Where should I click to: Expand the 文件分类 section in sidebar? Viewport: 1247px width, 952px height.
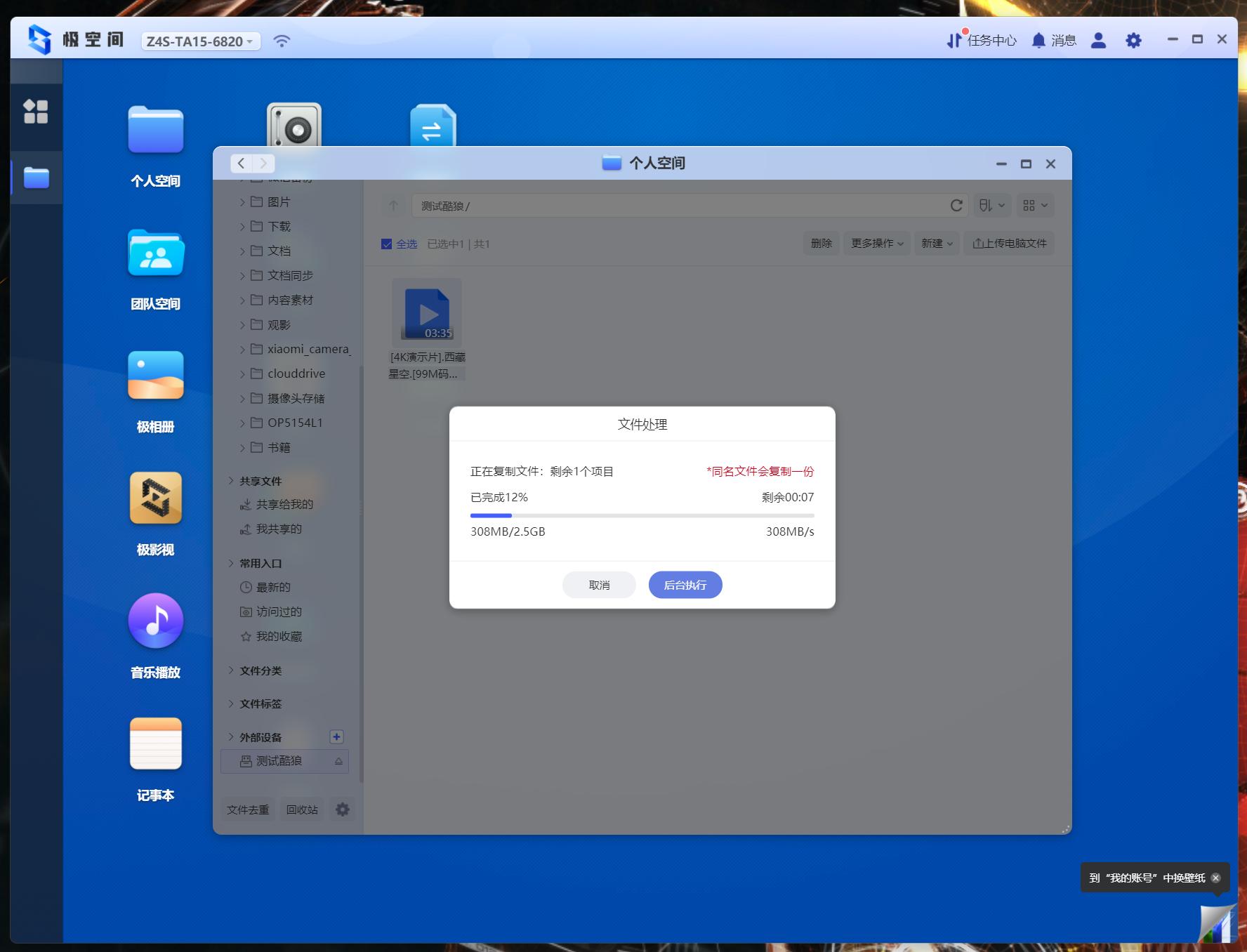231,670
